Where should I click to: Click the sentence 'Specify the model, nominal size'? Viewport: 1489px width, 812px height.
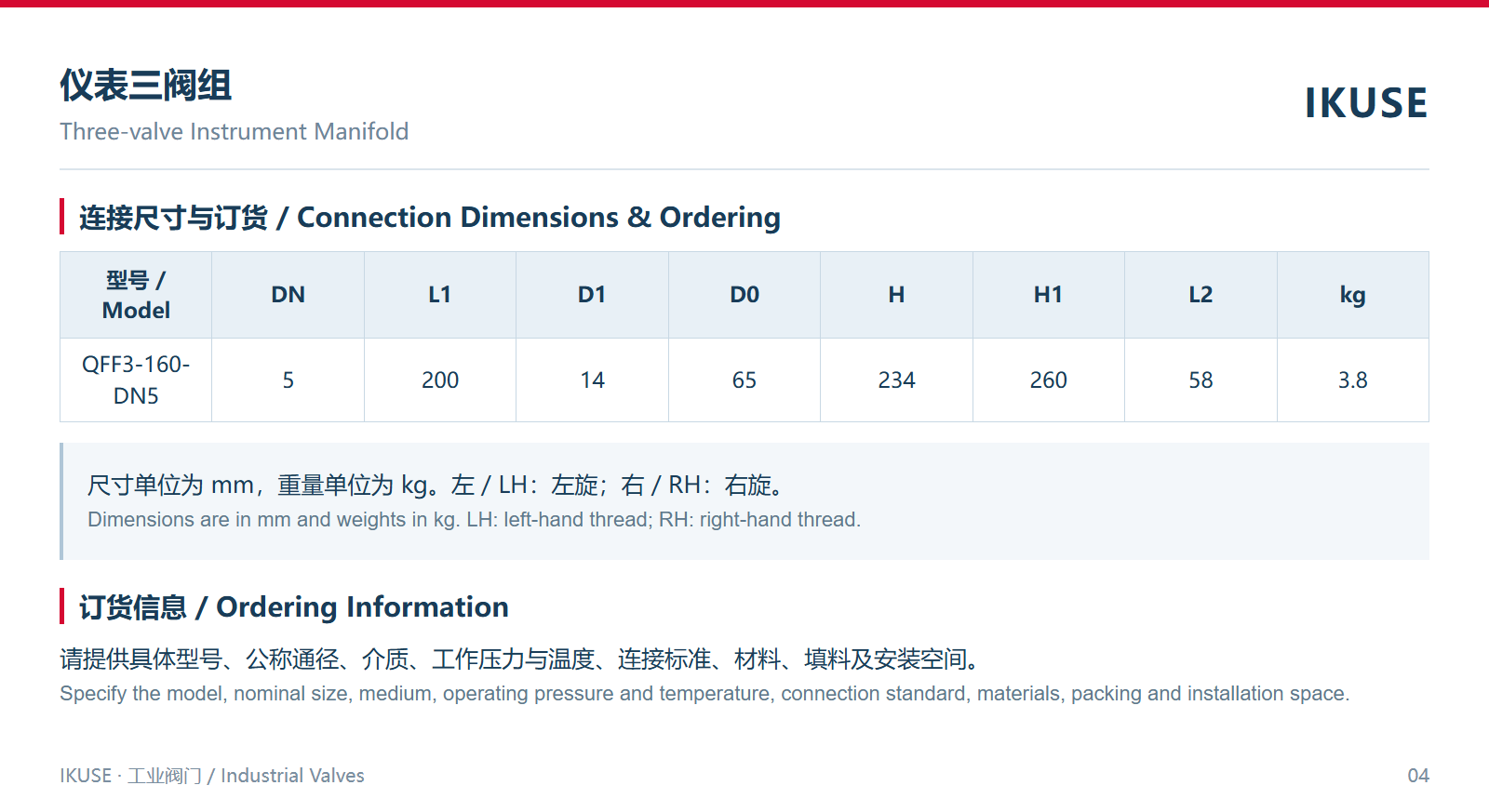[206, 694]
